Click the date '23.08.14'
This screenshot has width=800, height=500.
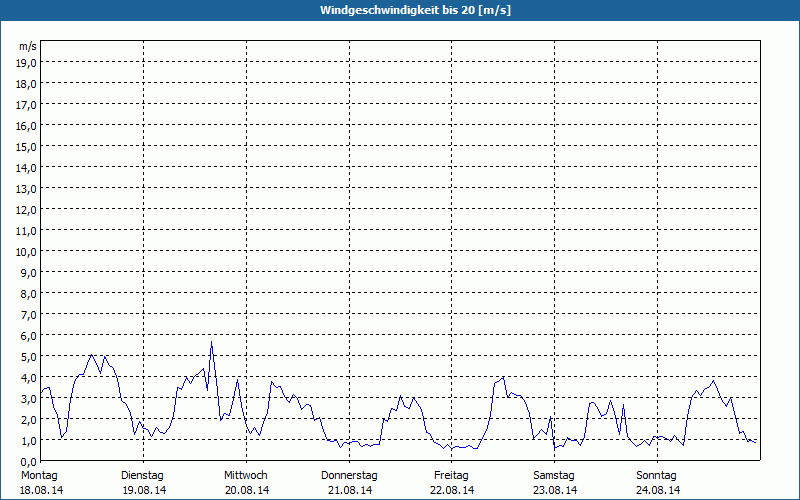tap(555, 490)
